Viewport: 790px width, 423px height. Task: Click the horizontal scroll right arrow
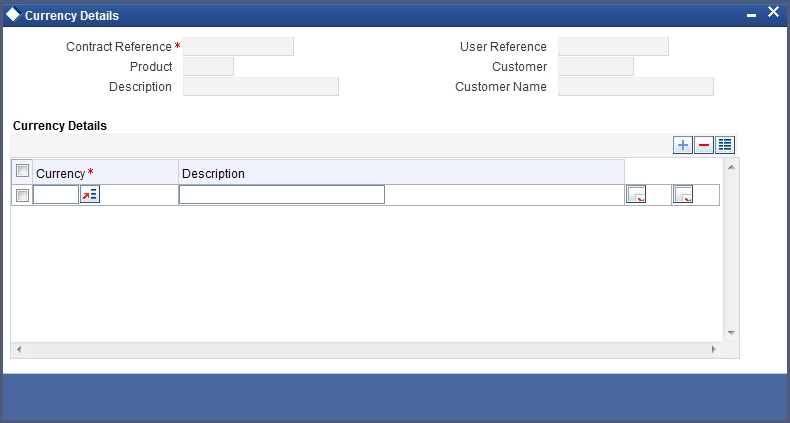714,349
